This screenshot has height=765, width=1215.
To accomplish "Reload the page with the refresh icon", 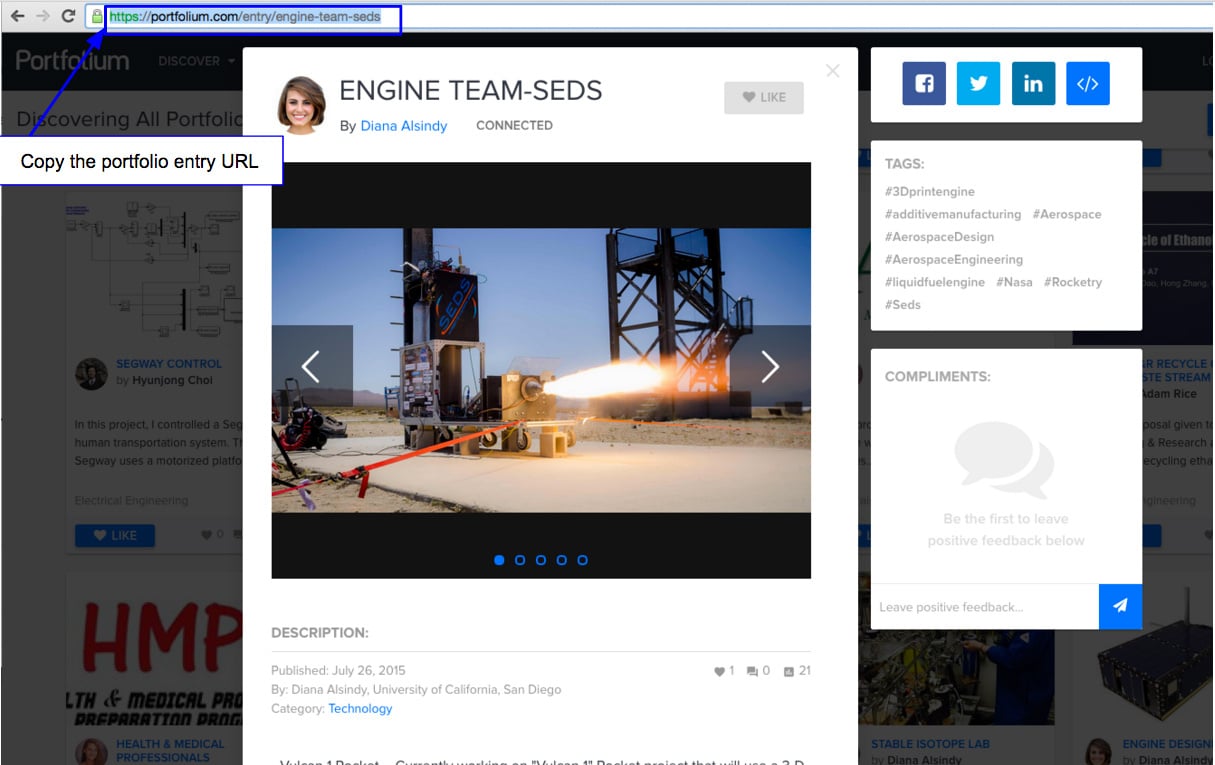I will tap(68, 16).
